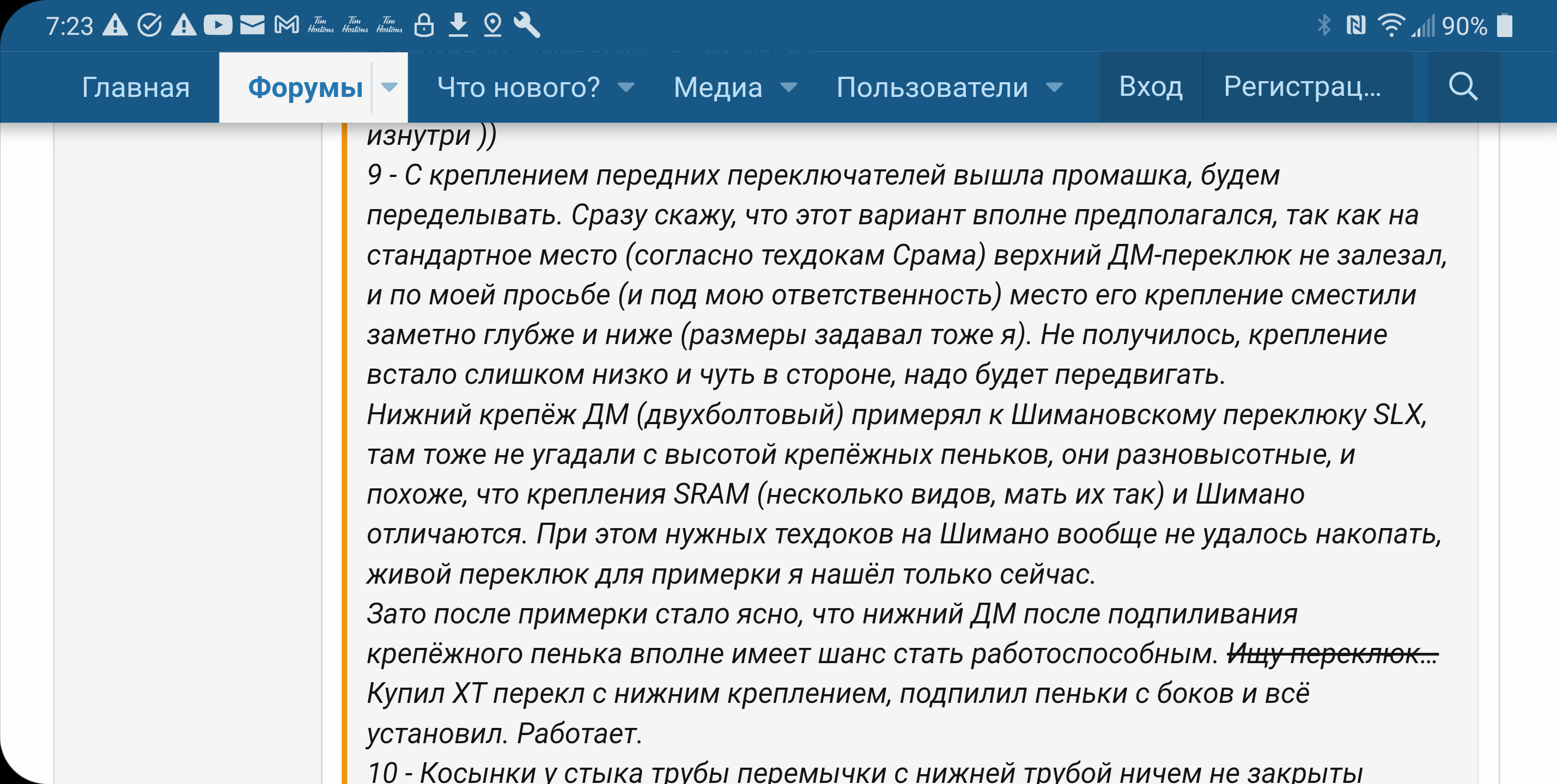Expand the Пользователи dropdown arrow
This screenshot has width=1557, height=784.
point(1054,88)
